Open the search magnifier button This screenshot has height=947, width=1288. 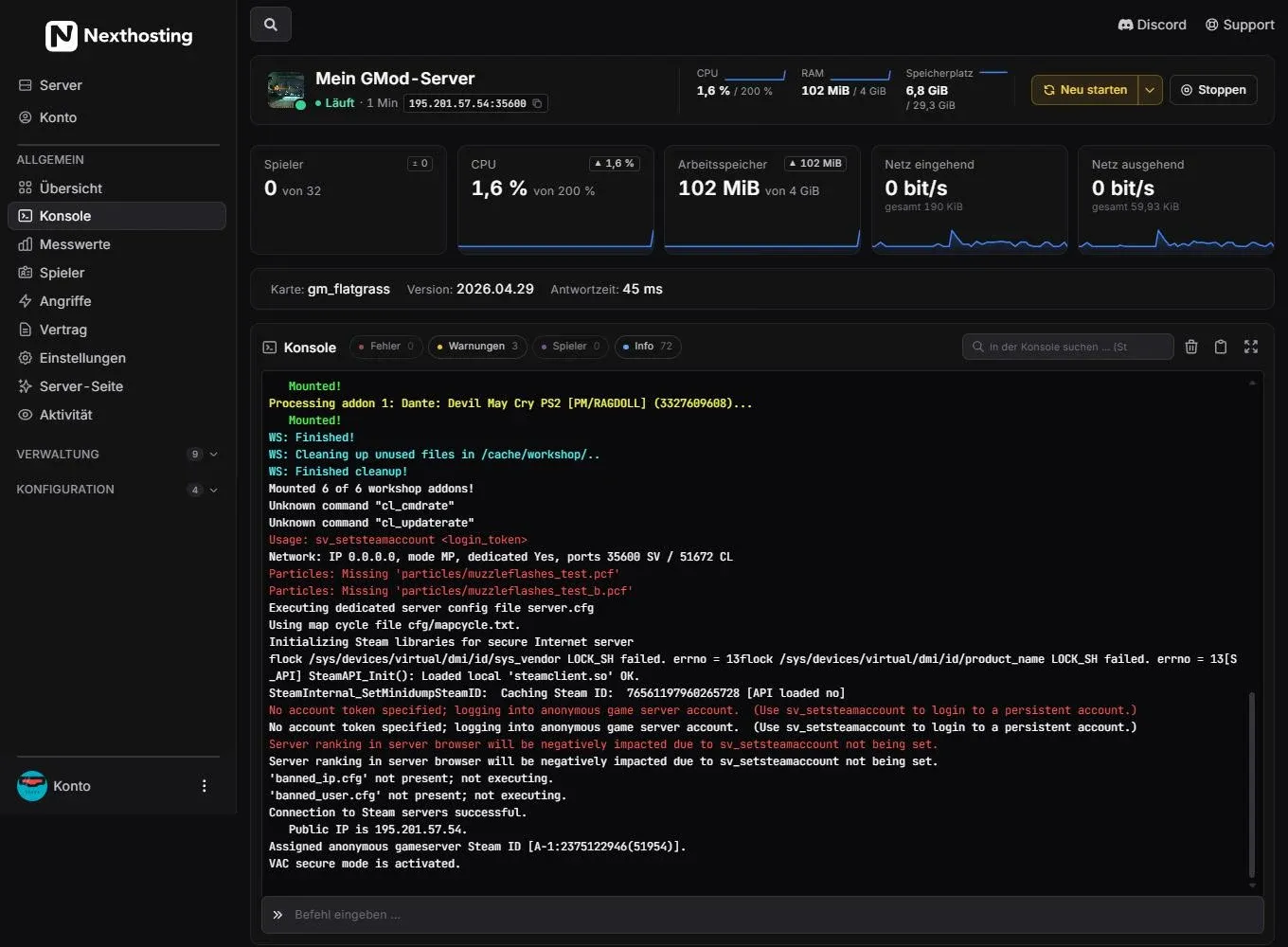pos(271,25)
